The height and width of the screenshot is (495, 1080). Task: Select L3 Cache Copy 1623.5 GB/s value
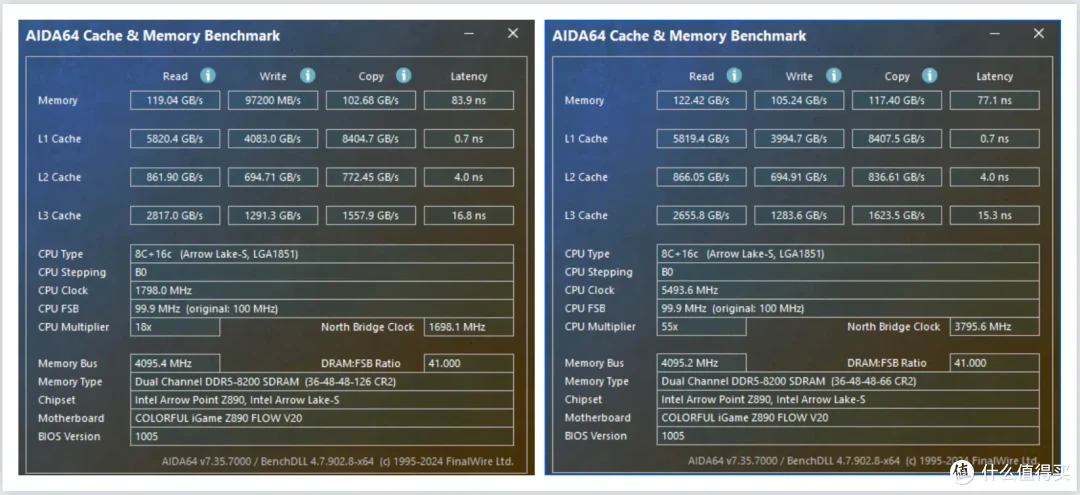897,216
